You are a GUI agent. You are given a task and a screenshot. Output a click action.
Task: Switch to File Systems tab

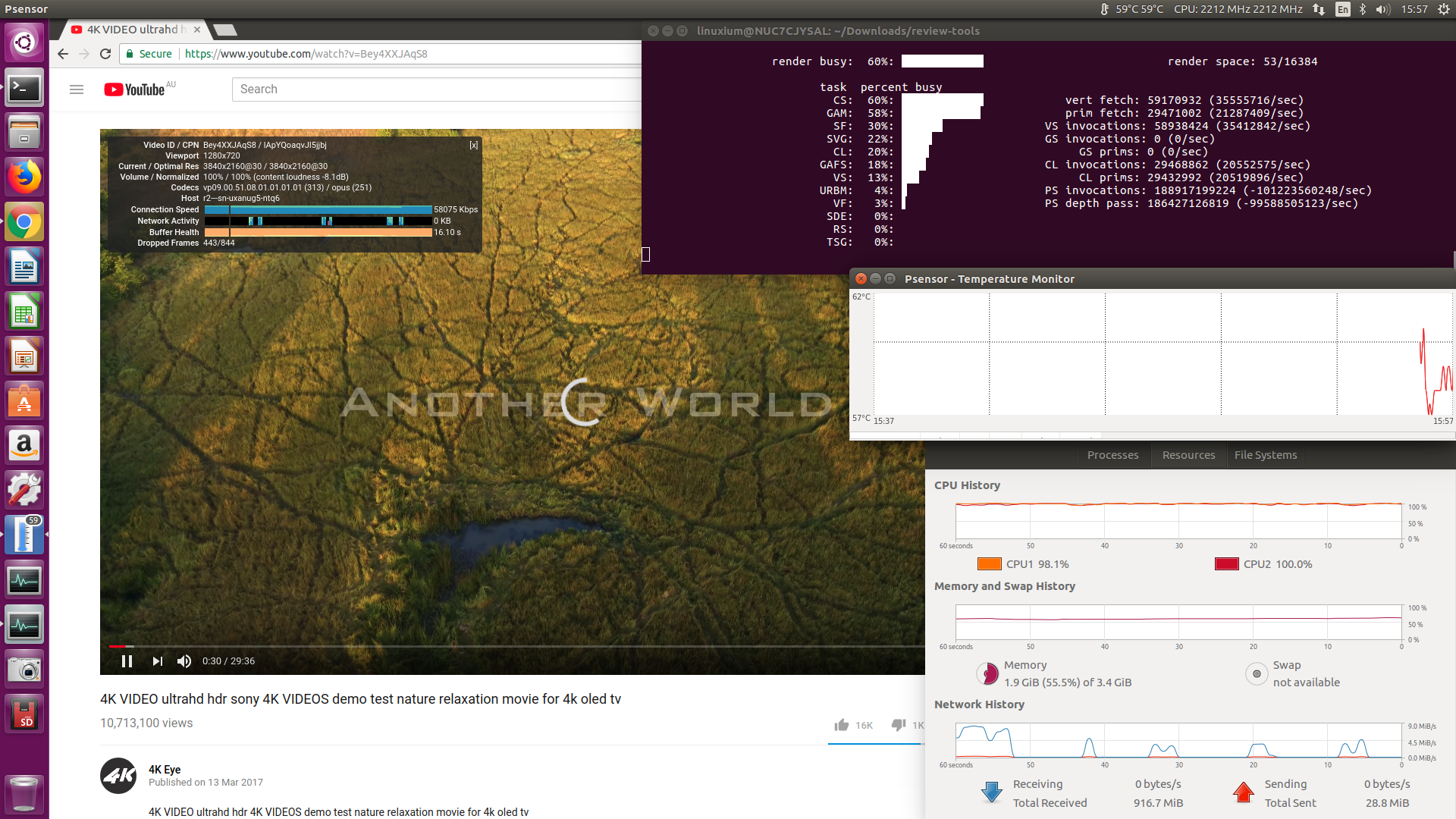[1266, 455]
